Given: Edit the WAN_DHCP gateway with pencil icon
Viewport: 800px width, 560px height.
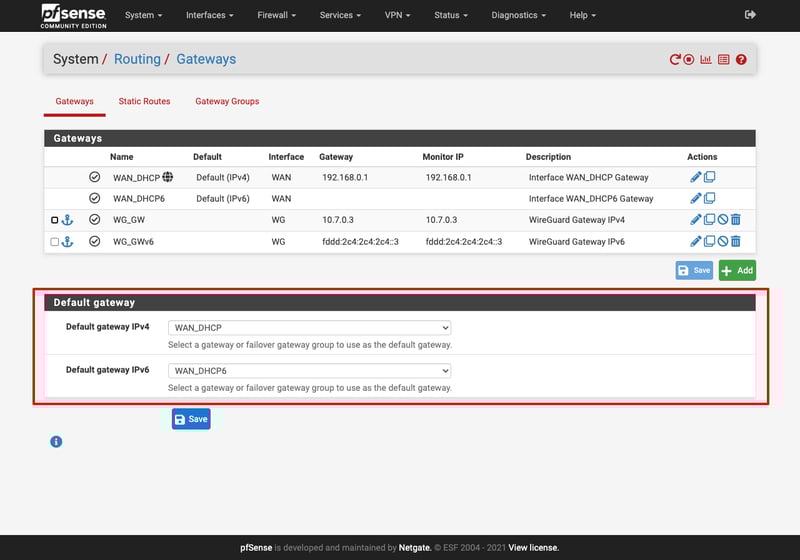Looking at the screenshot, I should click(x=696, y=177).
